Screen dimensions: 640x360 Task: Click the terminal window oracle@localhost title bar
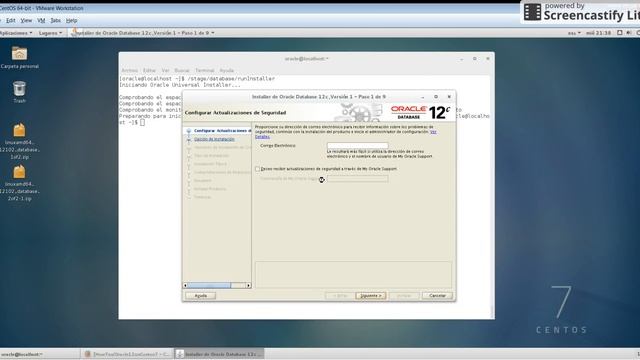(306, 59)
